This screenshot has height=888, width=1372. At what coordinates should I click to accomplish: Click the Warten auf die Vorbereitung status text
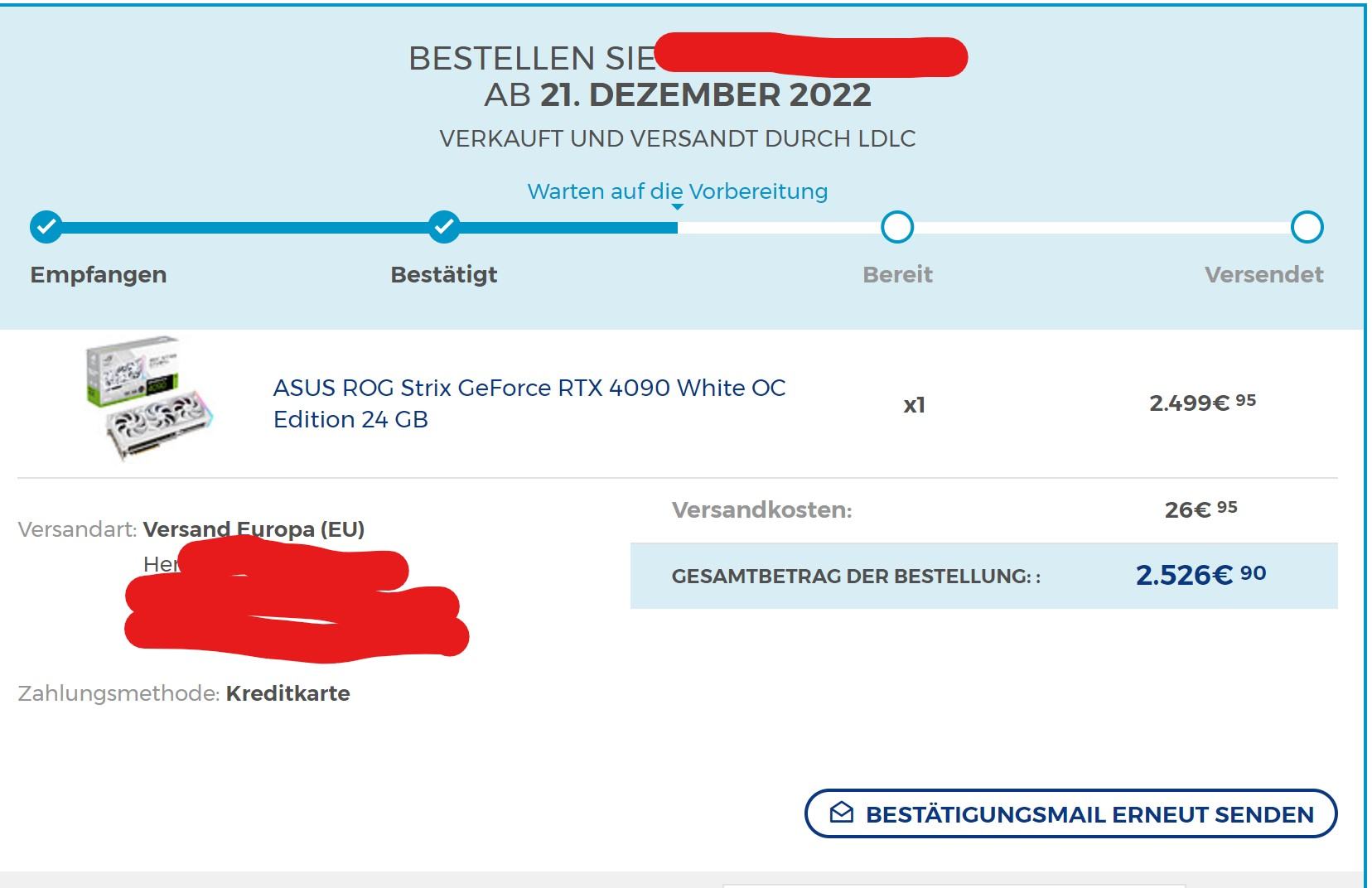[x=678, y=191]
